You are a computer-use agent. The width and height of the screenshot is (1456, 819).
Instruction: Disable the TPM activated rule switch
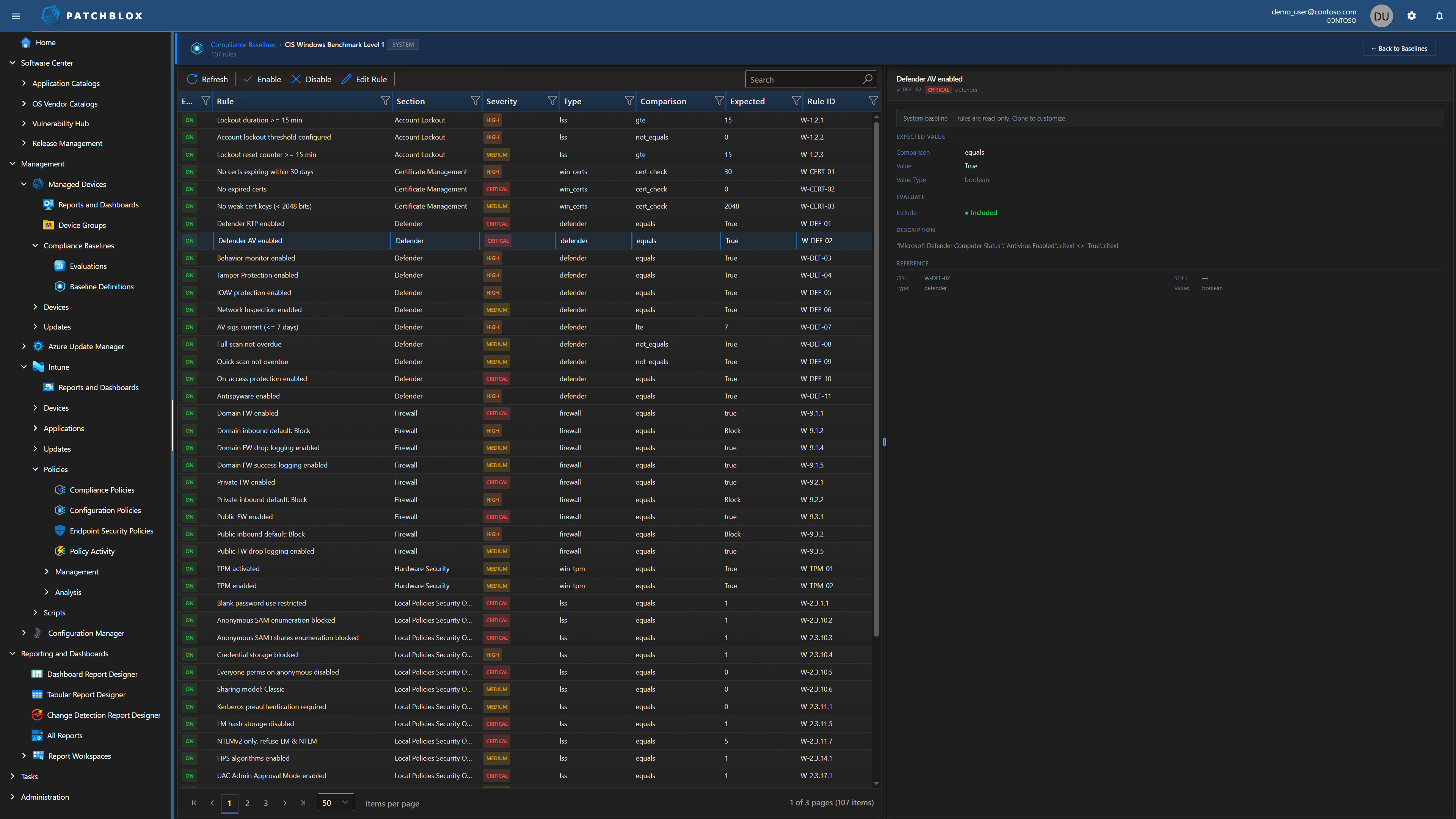coord(189,569)
